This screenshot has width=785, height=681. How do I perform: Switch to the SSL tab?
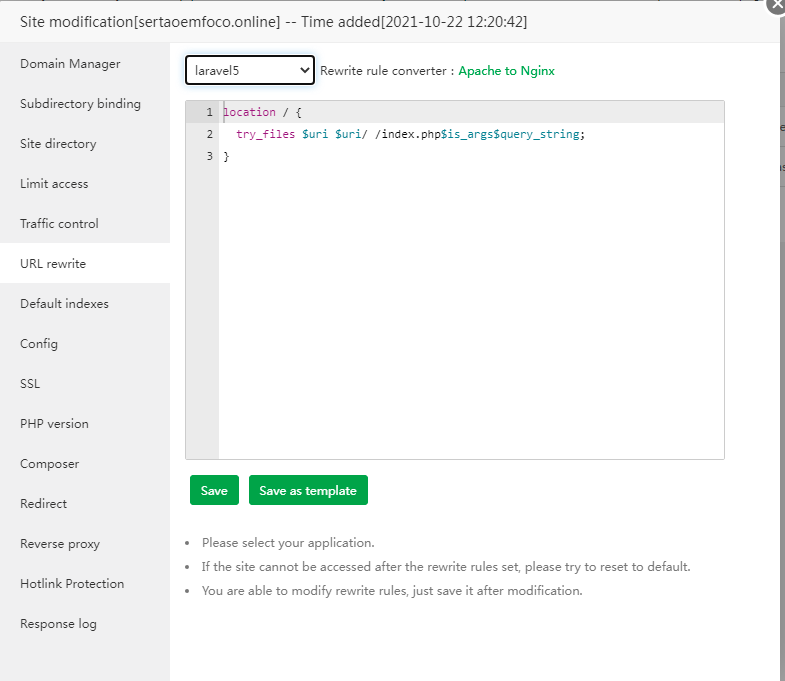30,384
